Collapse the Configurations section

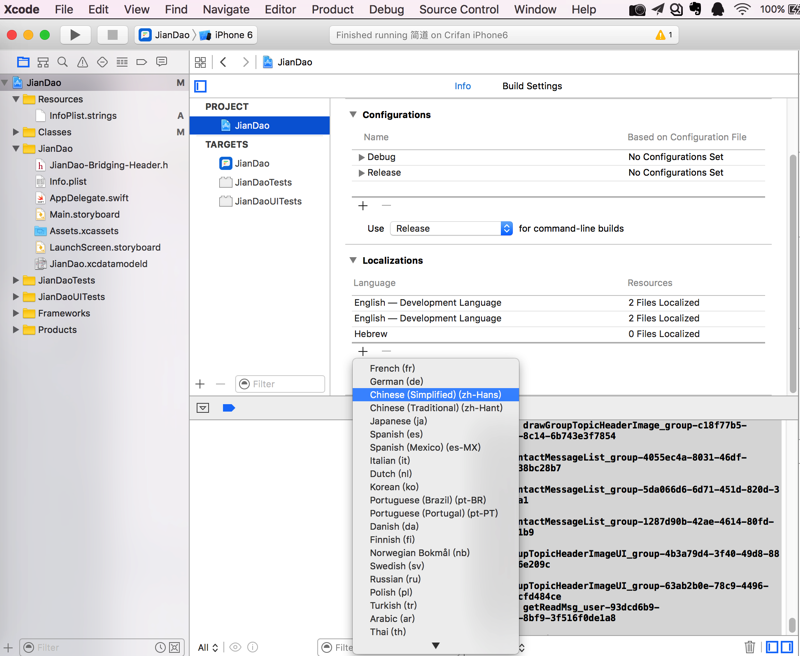point(353,115)
